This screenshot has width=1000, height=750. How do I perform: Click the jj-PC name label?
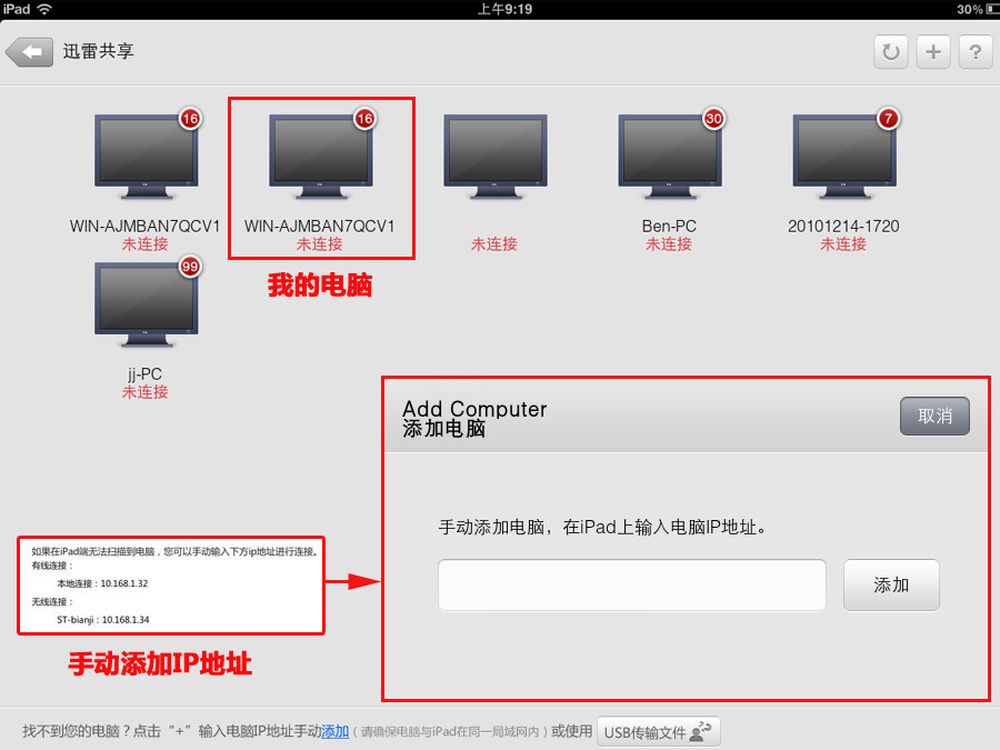tap(145, 374)
